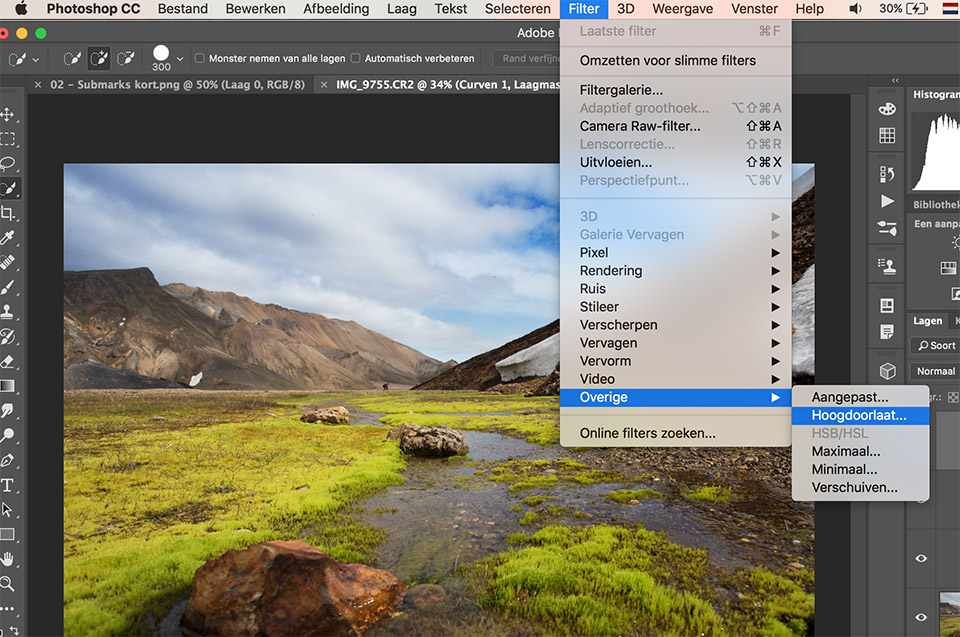Select the History Brush tool
This screenshot has width=960, height=637.
click(x=7, y=336)
